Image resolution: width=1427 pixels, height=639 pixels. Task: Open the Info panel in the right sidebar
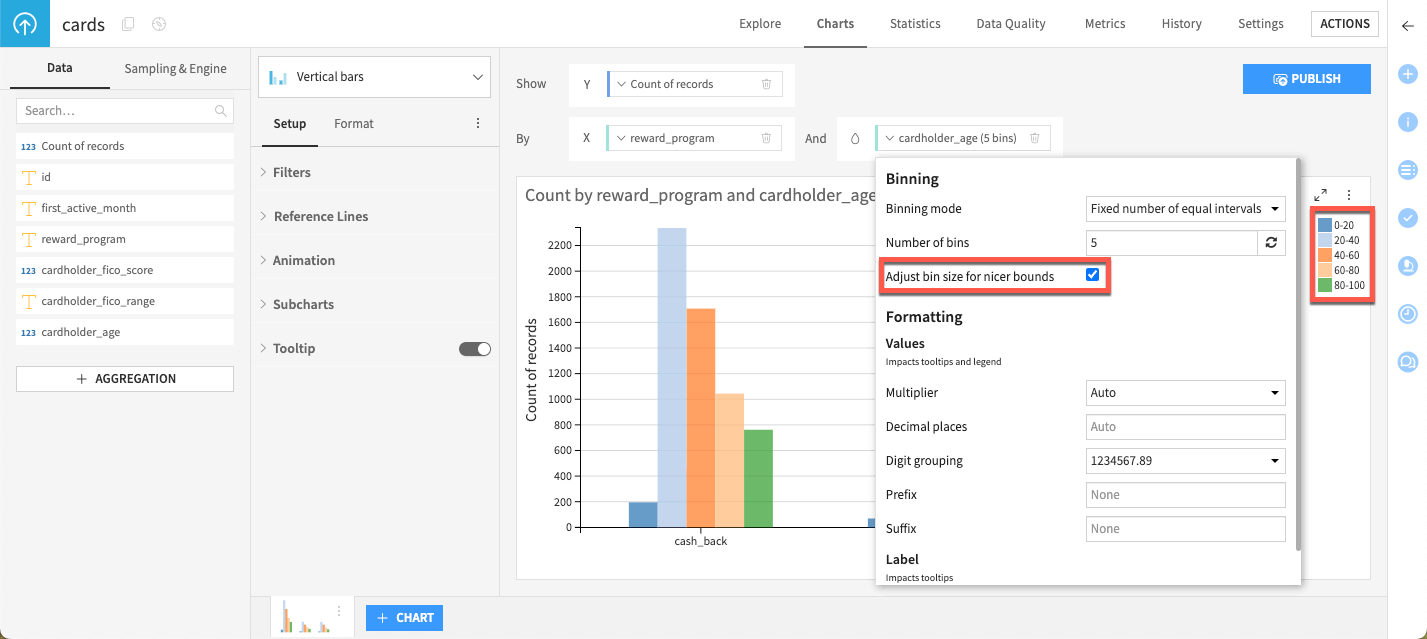point(1408,121)
